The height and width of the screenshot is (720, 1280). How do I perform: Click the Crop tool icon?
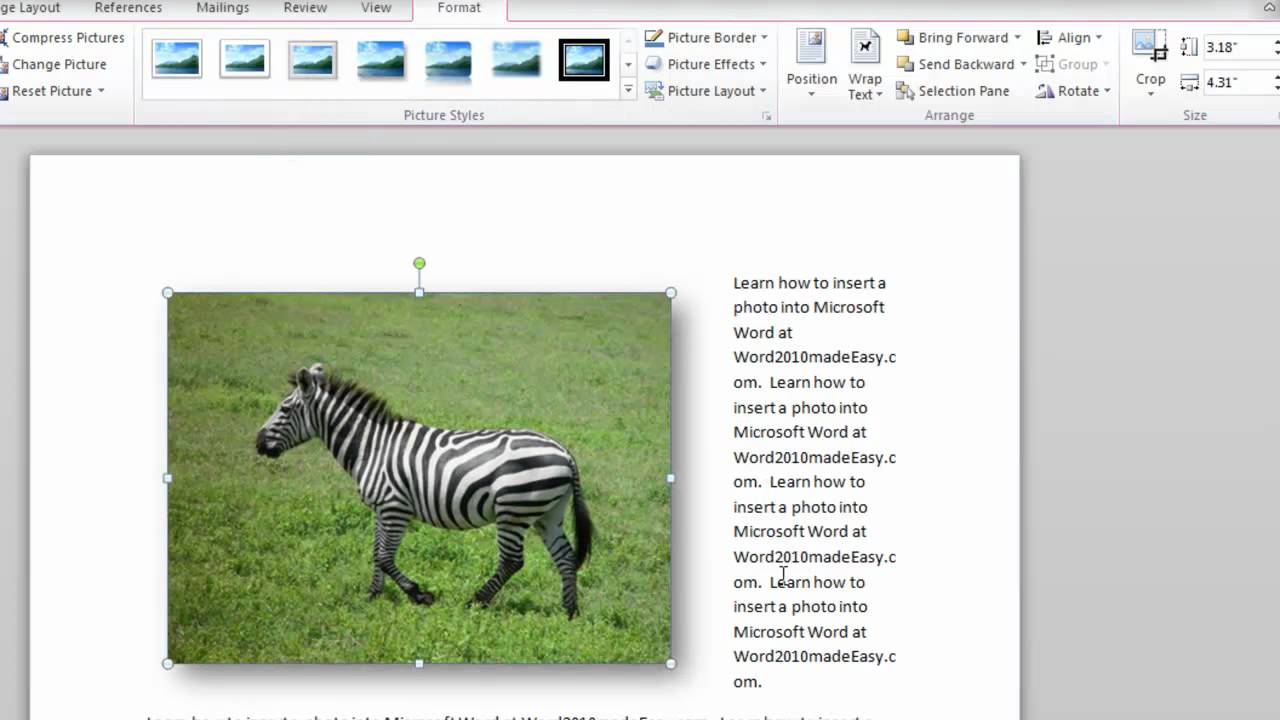1150,47
